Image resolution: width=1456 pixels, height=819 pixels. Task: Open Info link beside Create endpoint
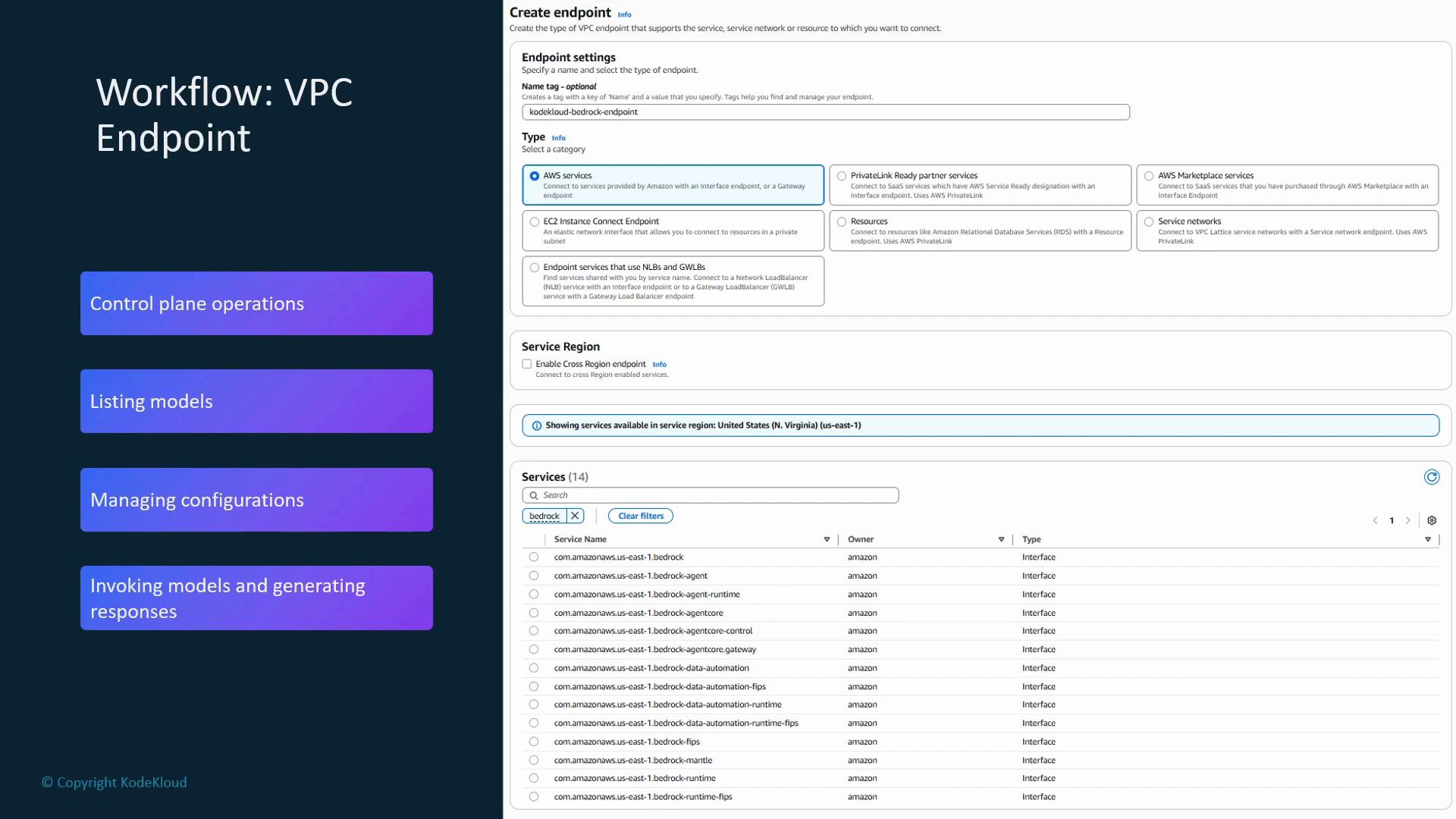tap(625, 14)
